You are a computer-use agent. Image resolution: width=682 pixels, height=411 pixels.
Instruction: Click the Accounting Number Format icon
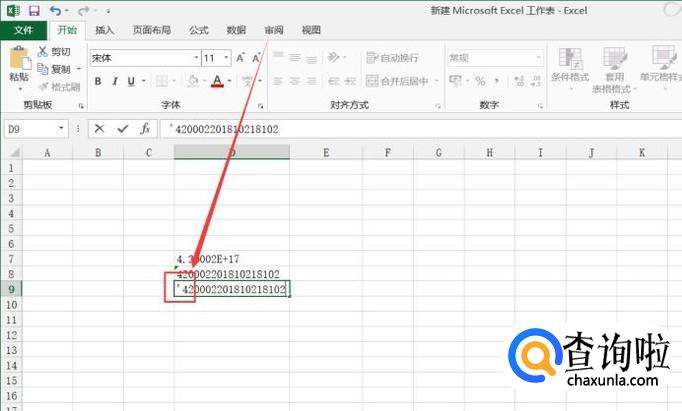pyautogui.click(x=455, y=81)
